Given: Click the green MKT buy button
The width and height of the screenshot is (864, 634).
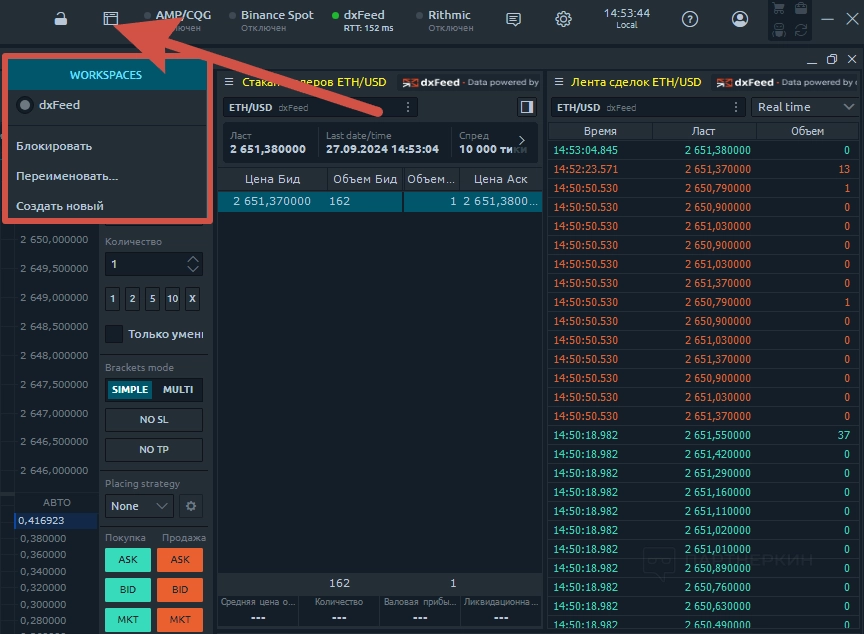Looking at the screenshot, I should click(x=128, y=620).
